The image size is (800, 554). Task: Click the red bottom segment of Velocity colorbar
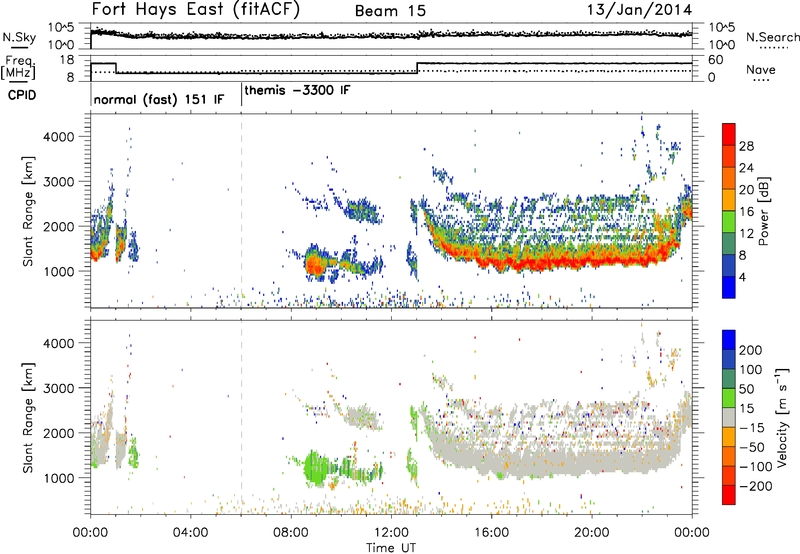coord(729,495)
